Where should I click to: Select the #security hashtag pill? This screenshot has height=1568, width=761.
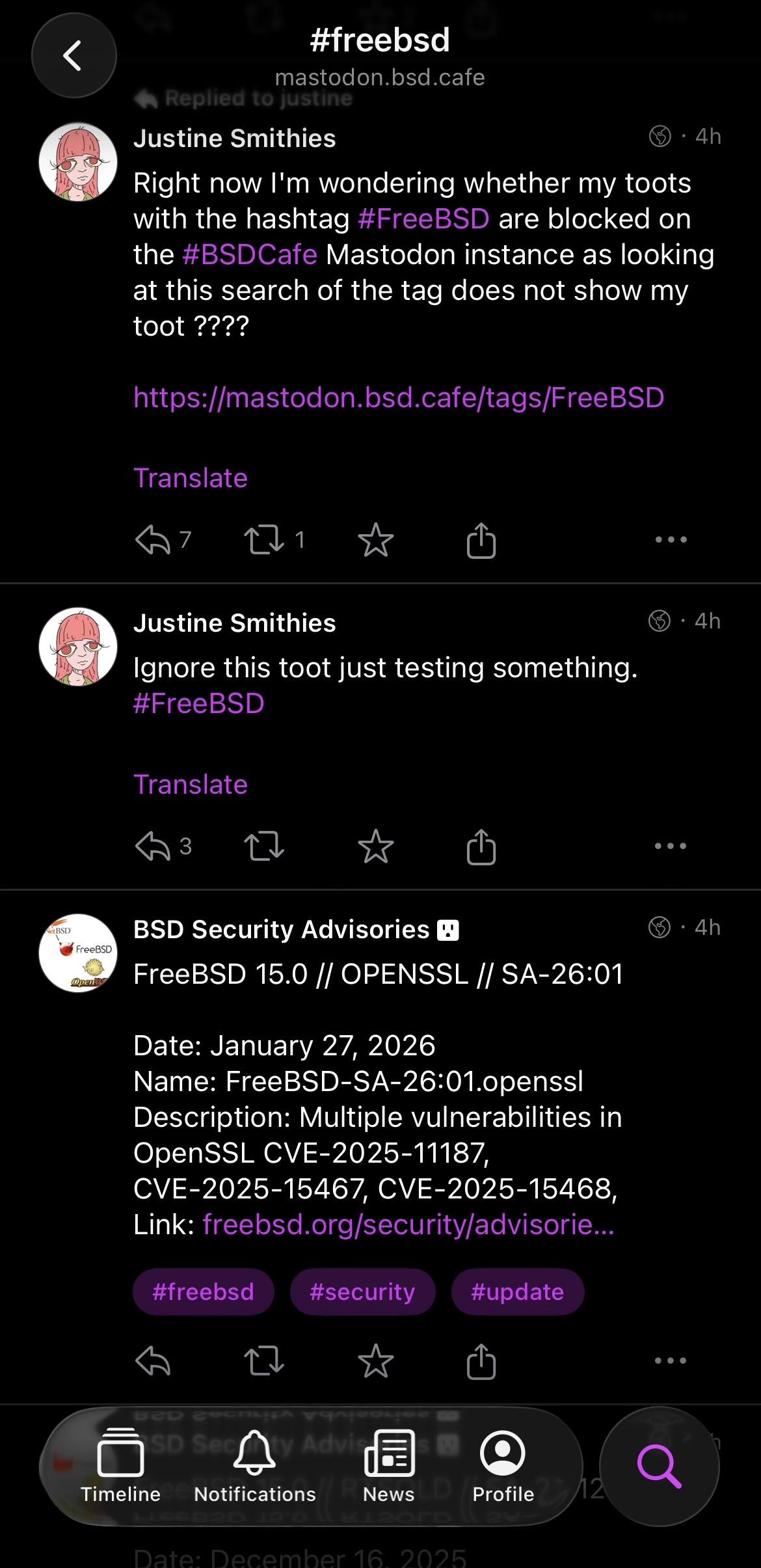(362, 1291)
